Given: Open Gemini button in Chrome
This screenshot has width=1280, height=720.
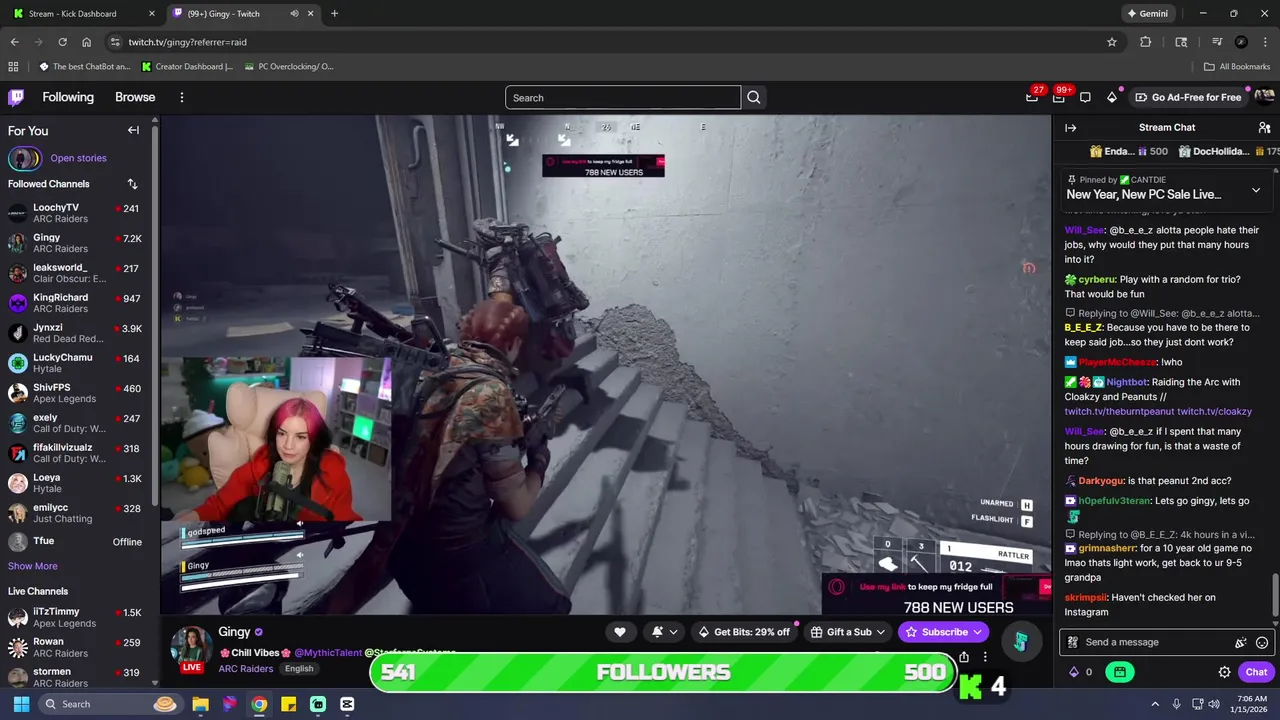Looking at the screenshot, I should tap(1147, 14).
